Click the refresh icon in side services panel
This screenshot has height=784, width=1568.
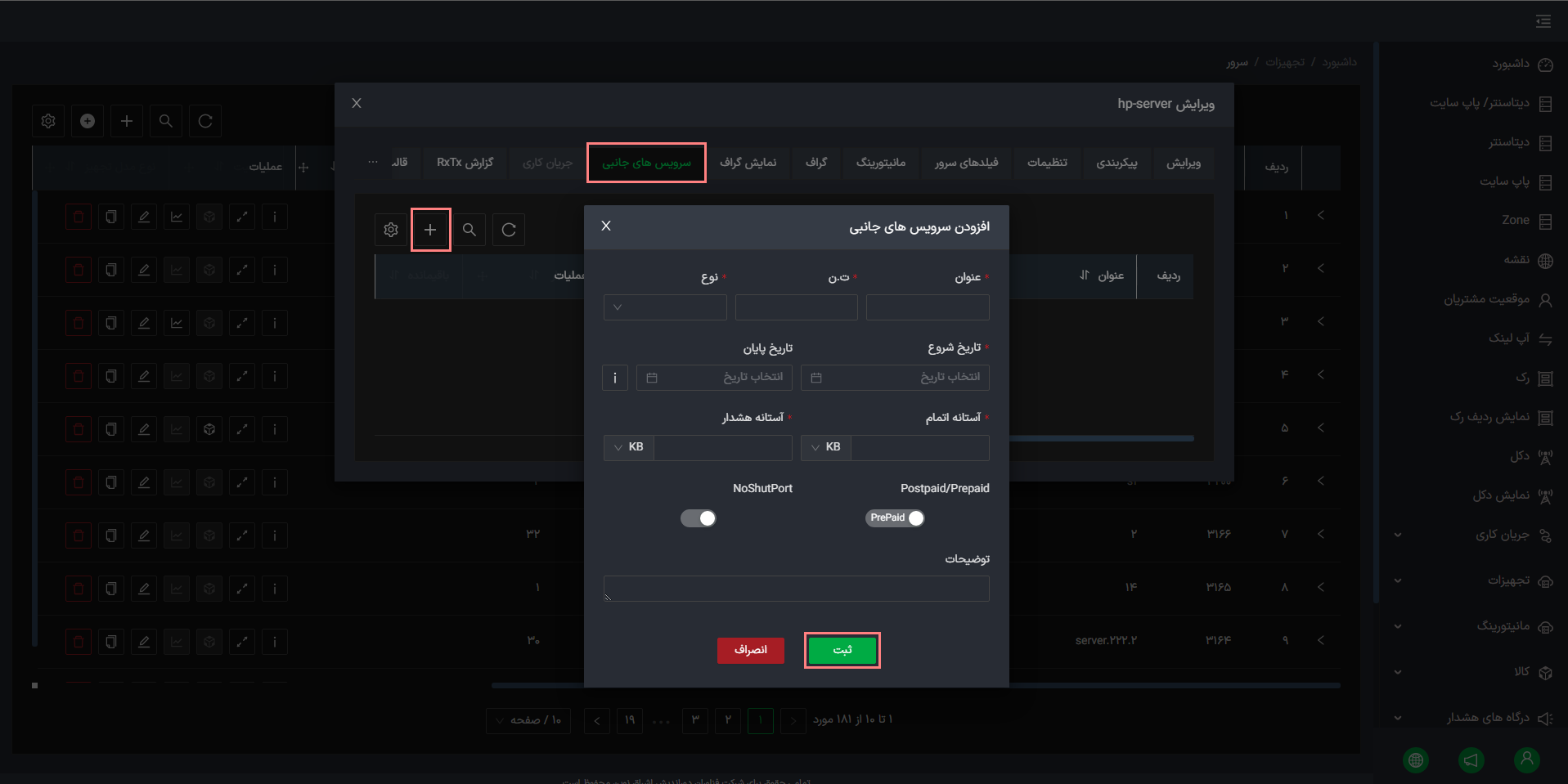click(x=509, y=230)
